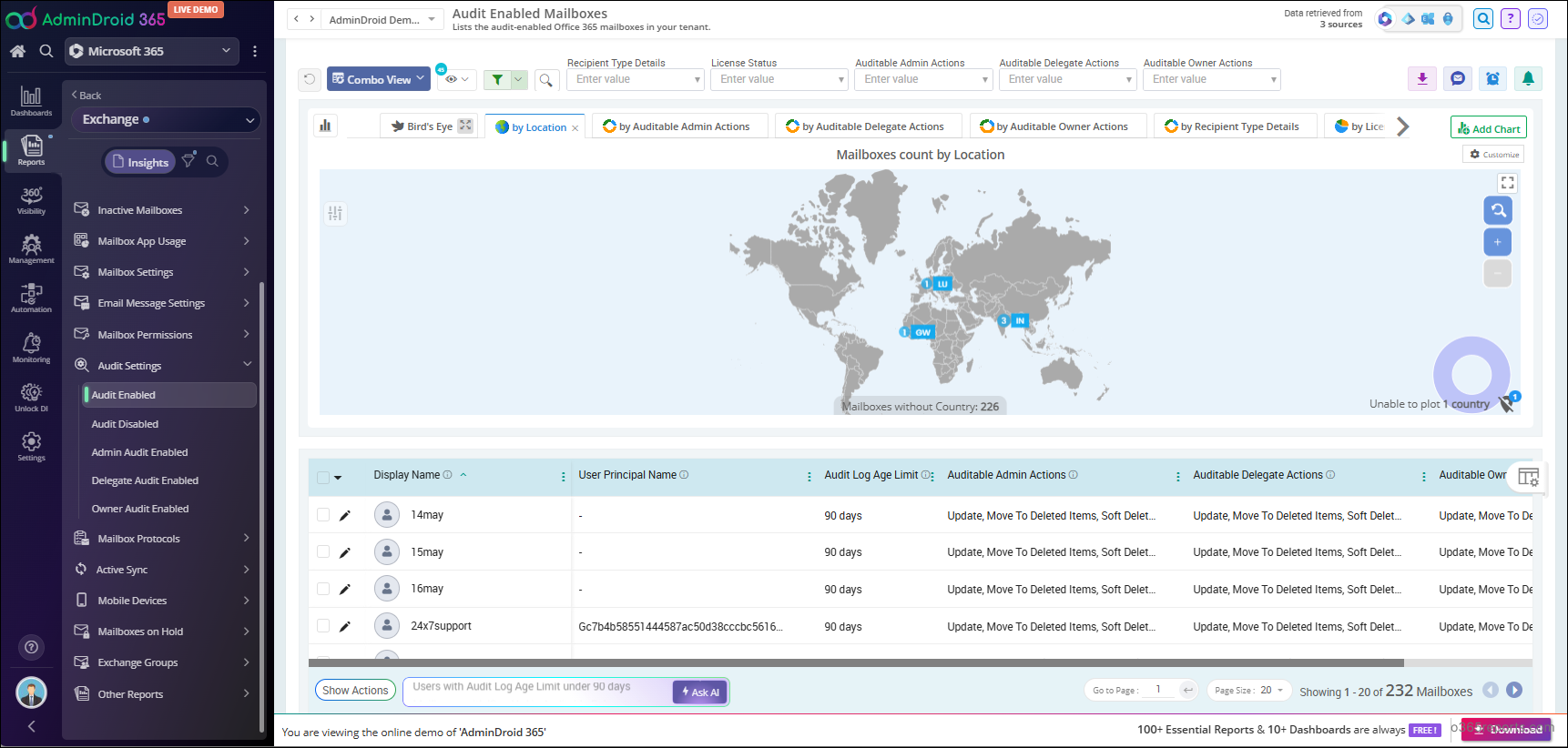Screen dimensions: 1568x748
Task: Click the top-right search icon in header
Action: [1483, 18]
